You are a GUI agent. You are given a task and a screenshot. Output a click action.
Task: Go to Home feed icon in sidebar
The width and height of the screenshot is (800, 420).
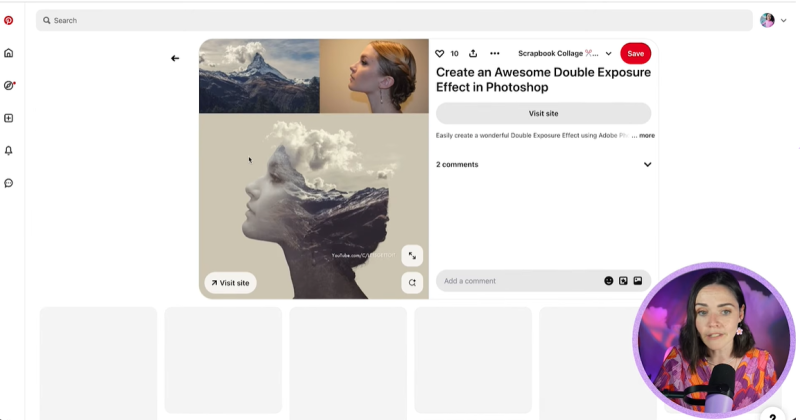click(x=9, y=53)
